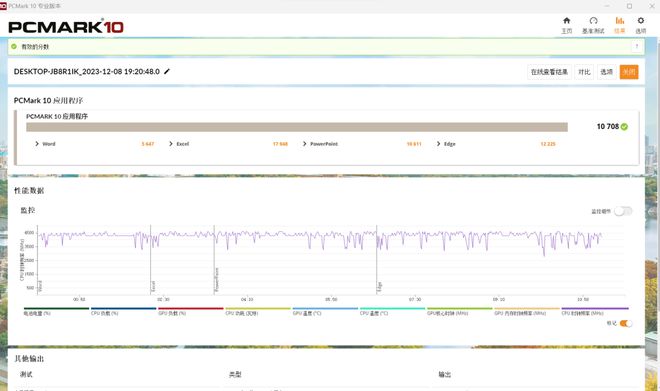Click the green check beside 10 708

[624, 127]
